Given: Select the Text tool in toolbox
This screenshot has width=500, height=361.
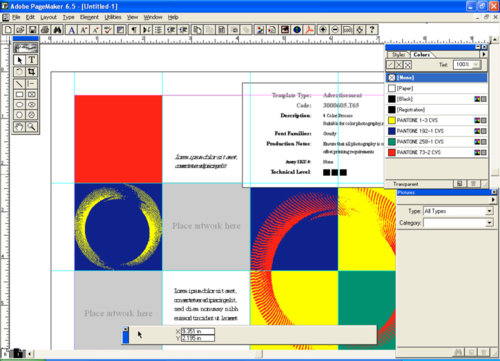Looking at the screenshot, I should (x=31, y=60).
